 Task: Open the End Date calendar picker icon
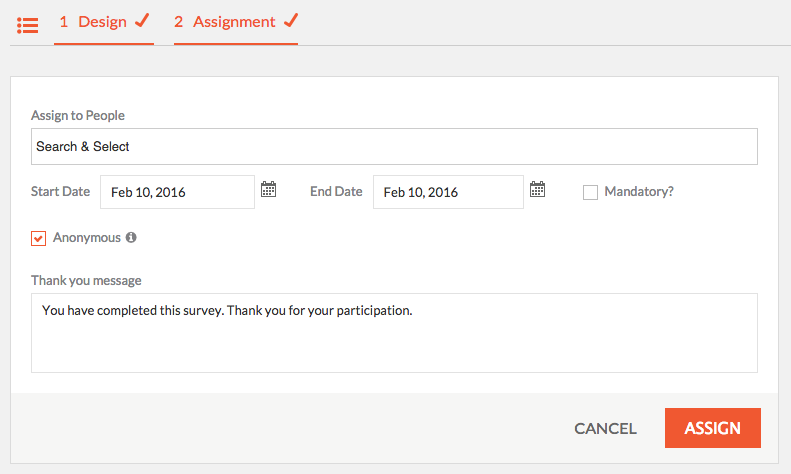tap(537, 190)
